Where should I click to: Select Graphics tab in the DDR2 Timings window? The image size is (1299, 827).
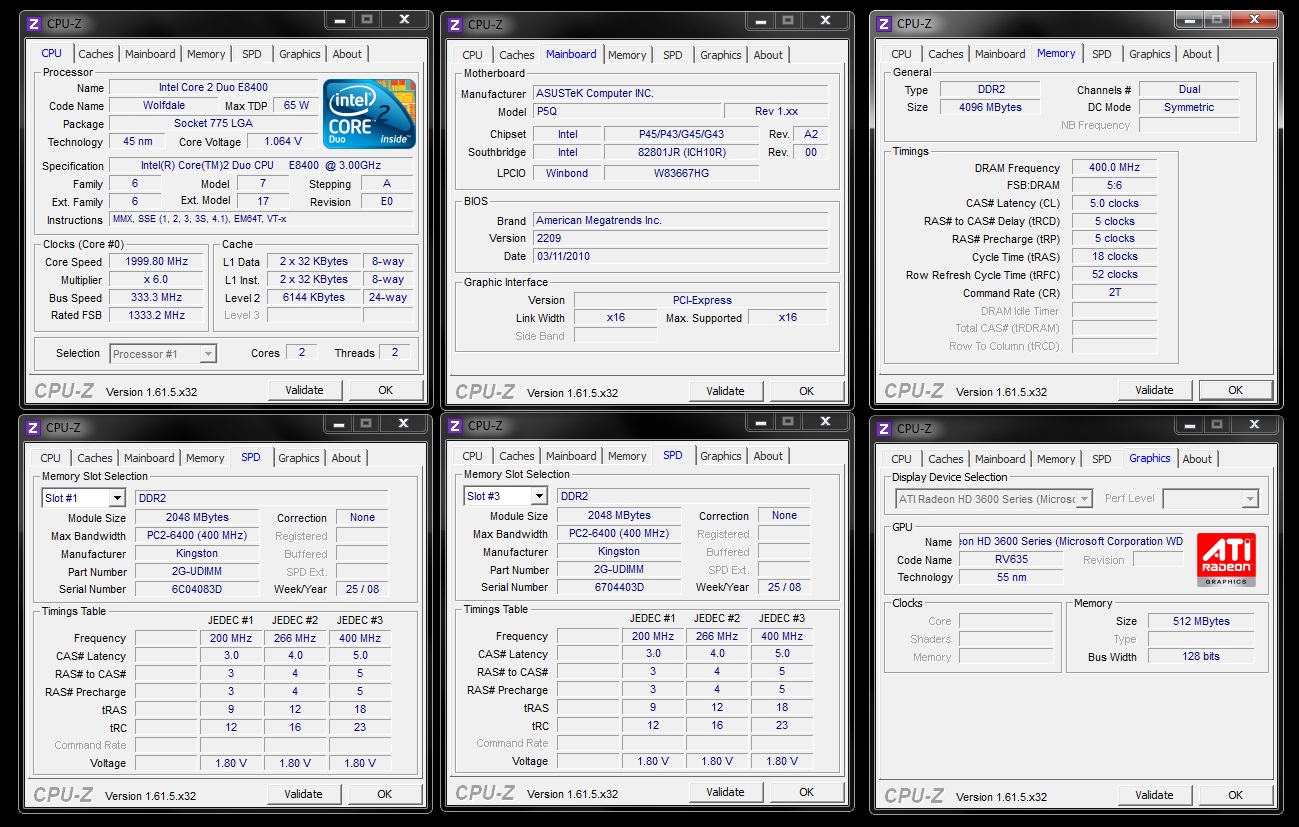1149,54
